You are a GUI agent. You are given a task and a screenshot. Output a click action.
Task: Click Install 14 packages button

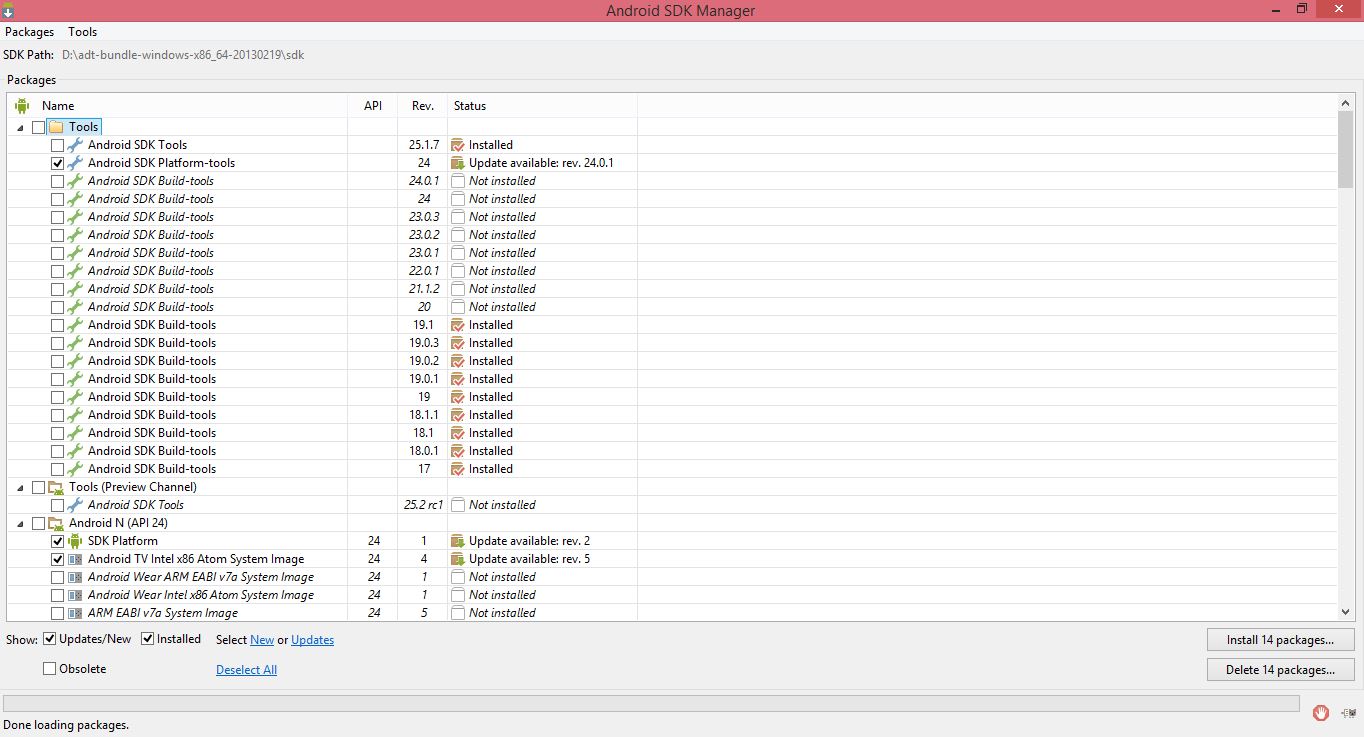(1280, 640)
